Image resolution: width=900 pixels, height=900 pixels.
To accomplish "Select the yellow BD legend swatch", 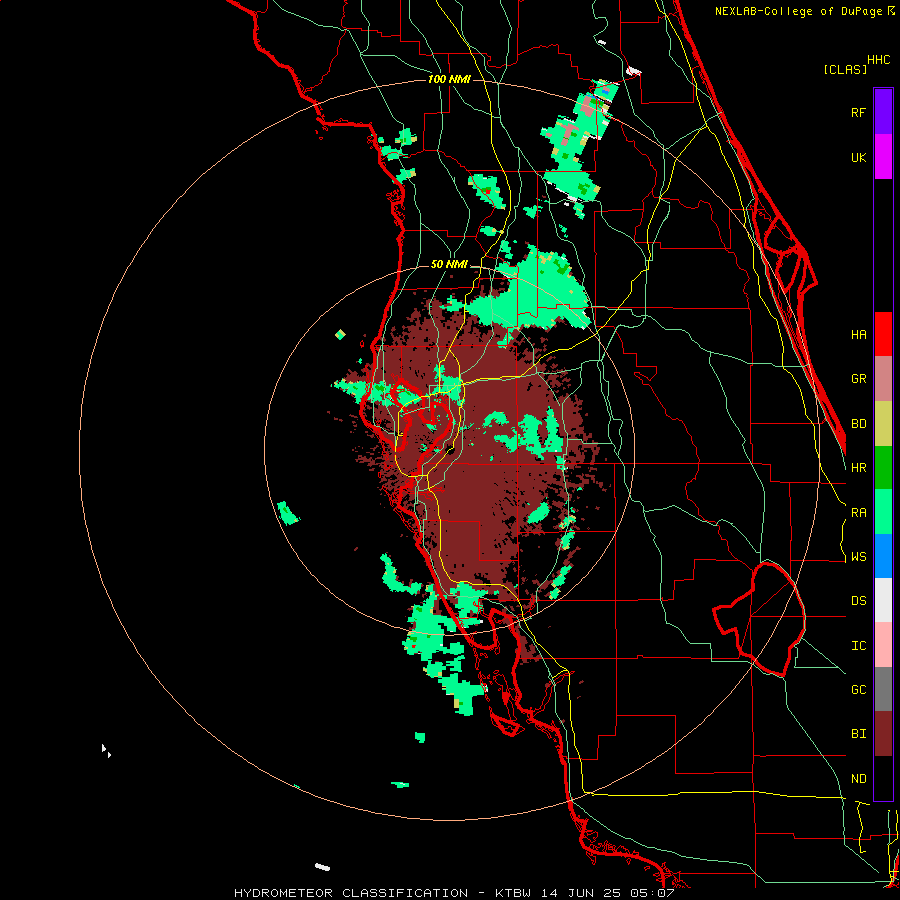I will pos(883,424).
